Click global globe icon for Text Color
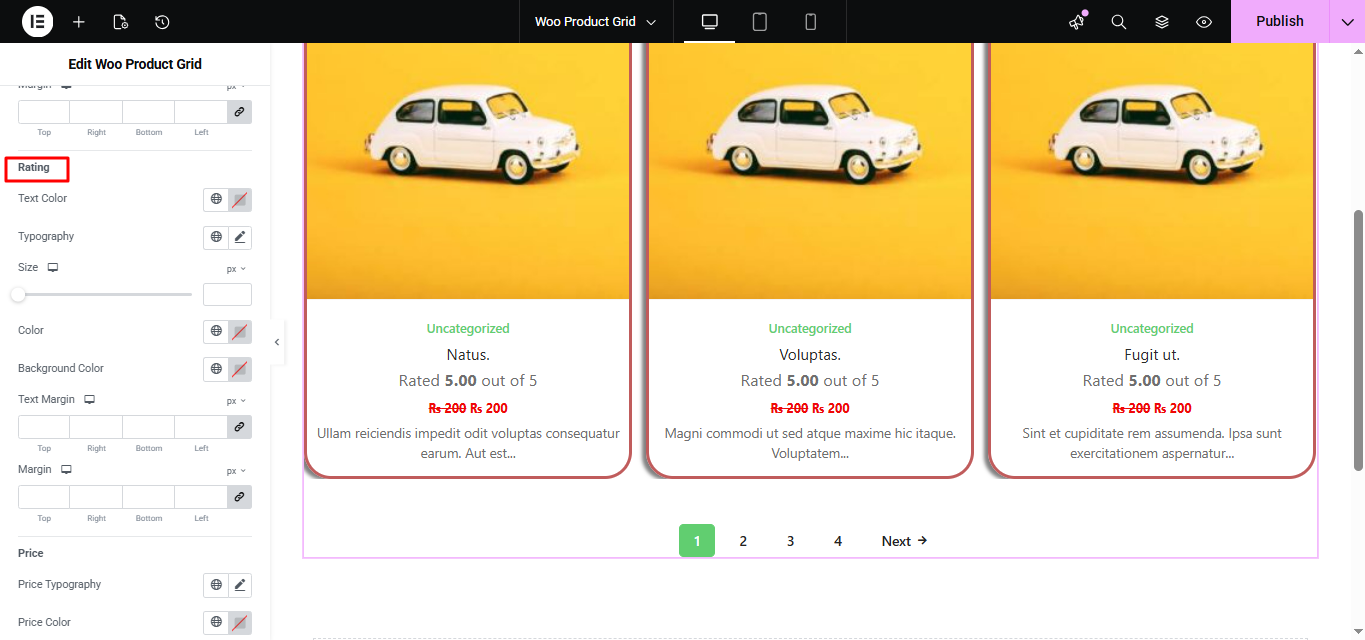 216,199
